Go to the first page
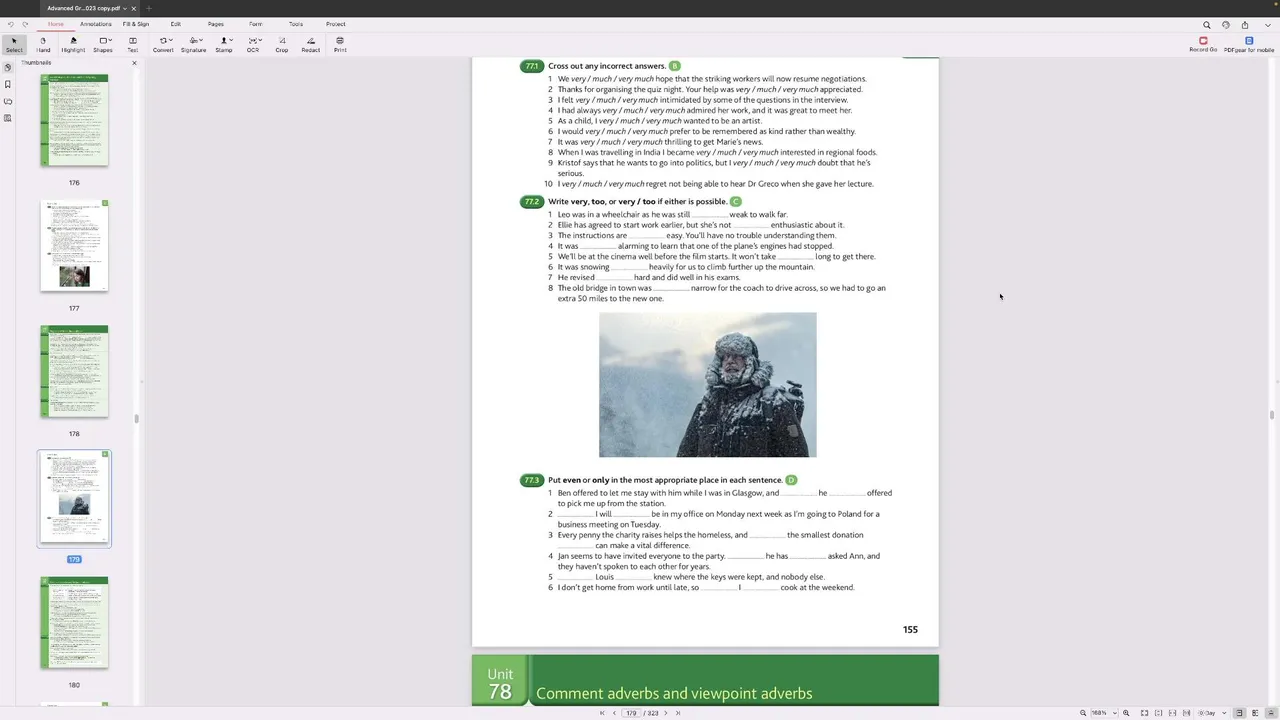This screenshot has width=1280, height=720. 602,713
